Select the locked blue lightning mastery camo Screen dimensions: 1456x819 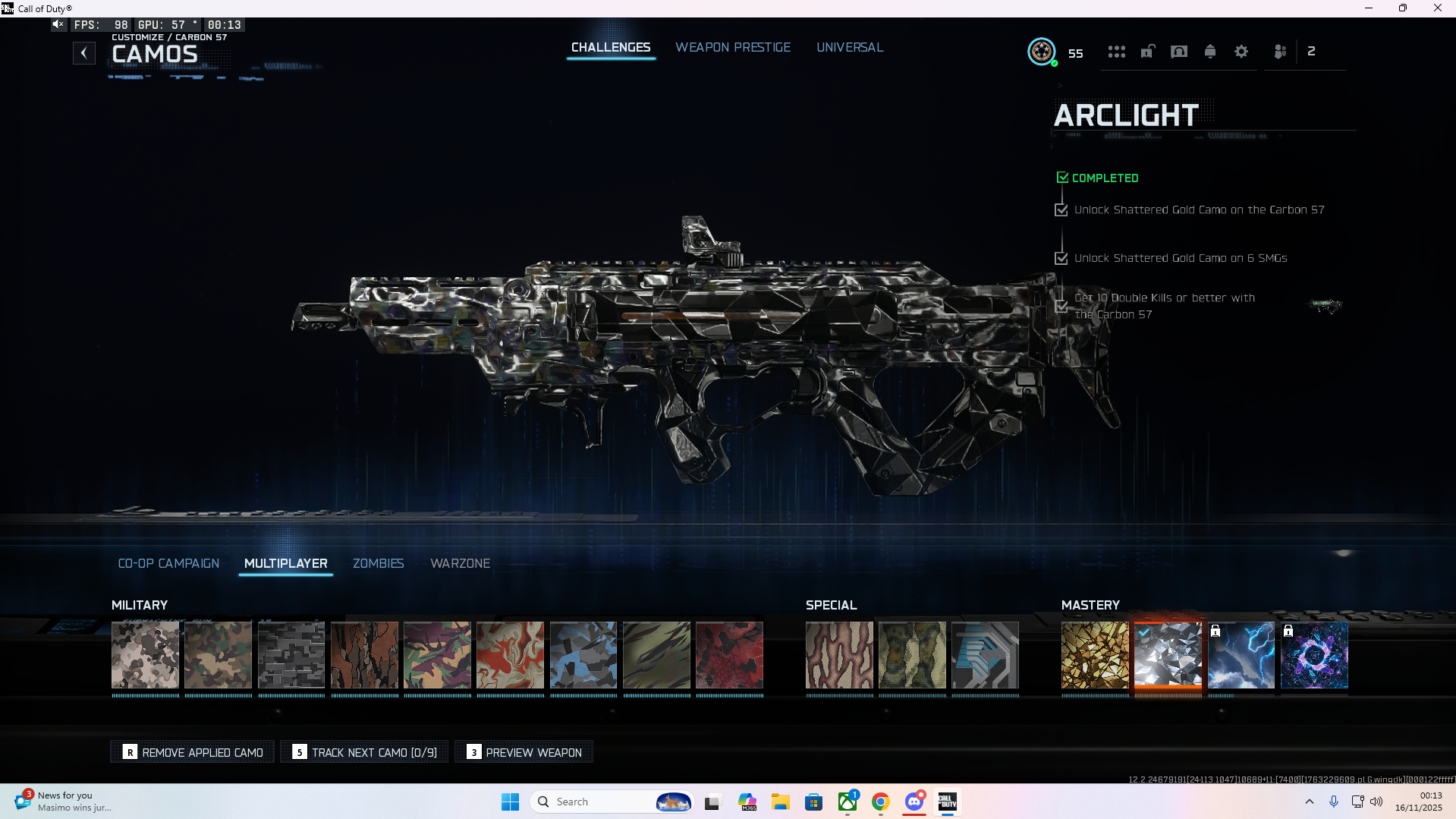click(1241, 655)
